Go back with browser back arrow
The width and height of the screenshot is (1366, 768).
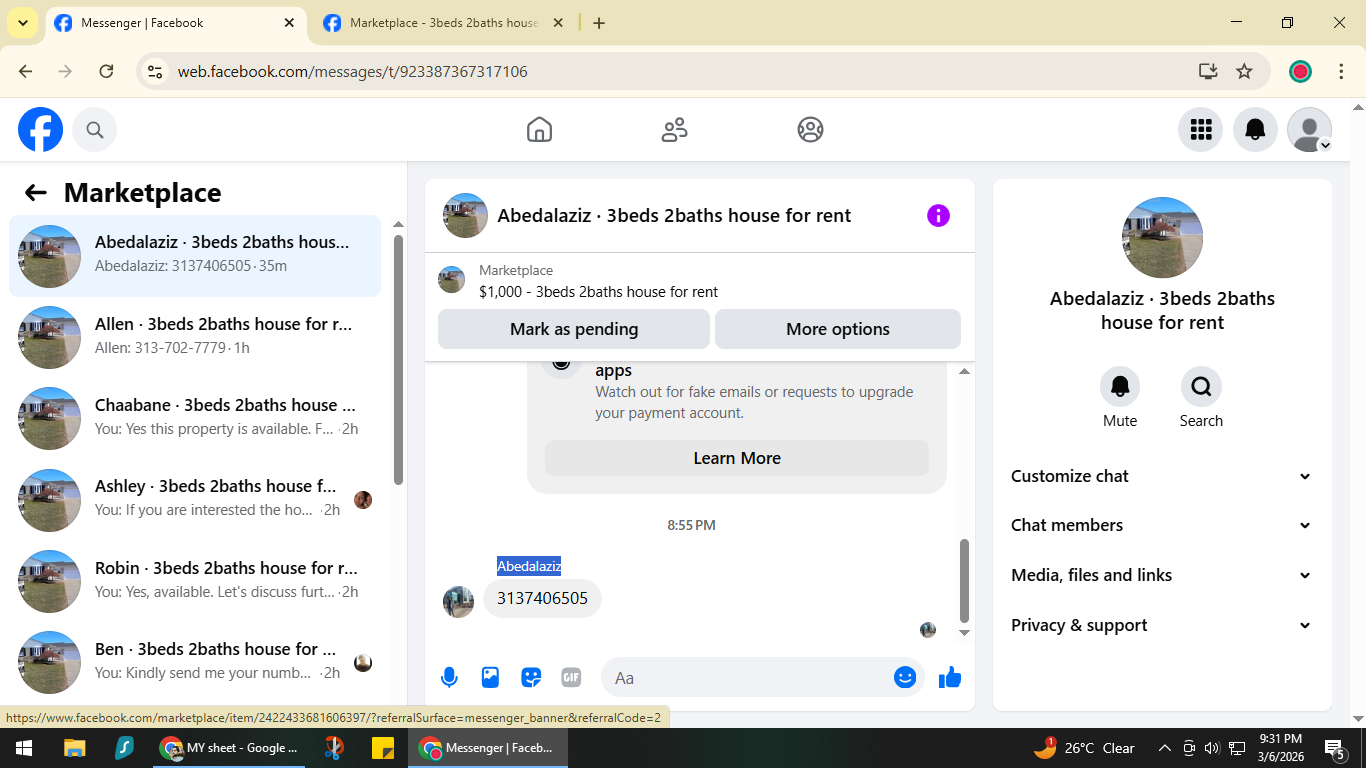coord(25,71)
